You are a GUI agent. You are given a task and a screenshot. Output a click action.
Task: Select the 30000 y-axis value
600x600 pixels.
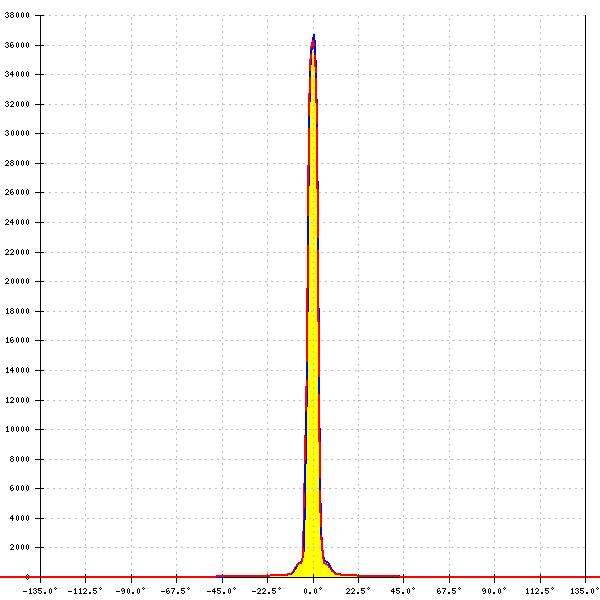[x=17, y=133]
